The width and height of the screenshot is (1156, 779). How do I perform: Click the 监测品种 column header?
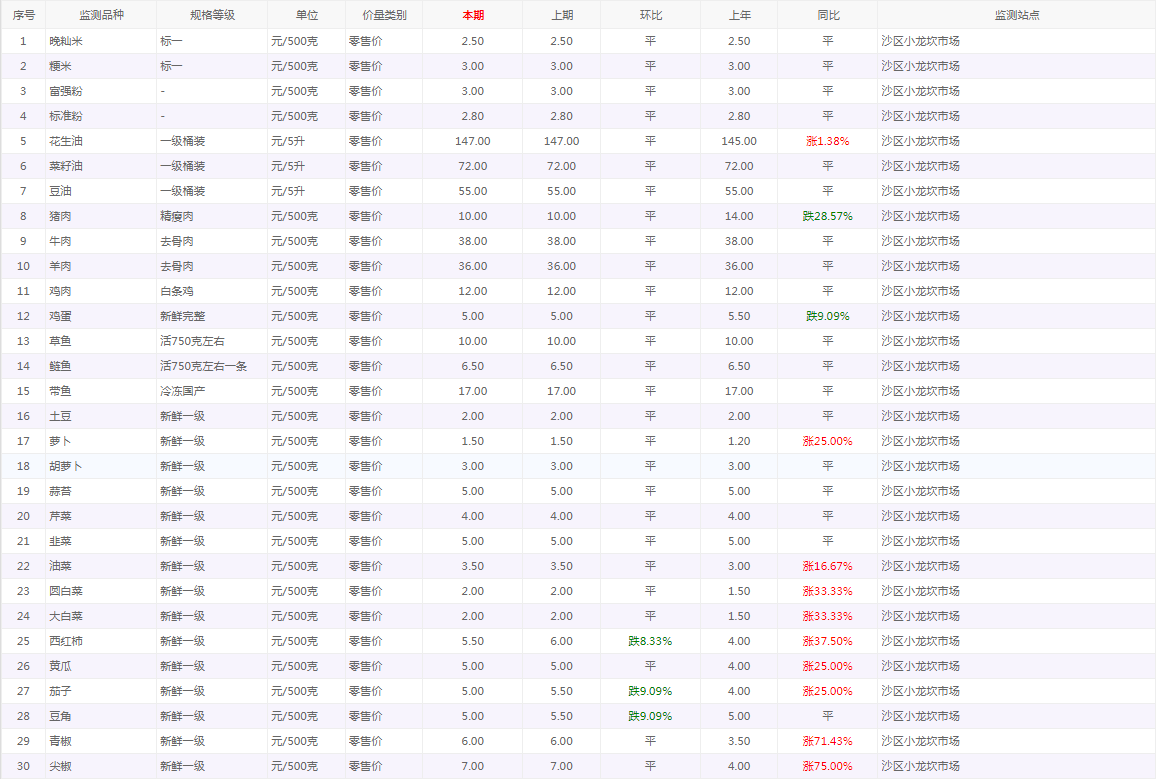click(x=100, y=15)
